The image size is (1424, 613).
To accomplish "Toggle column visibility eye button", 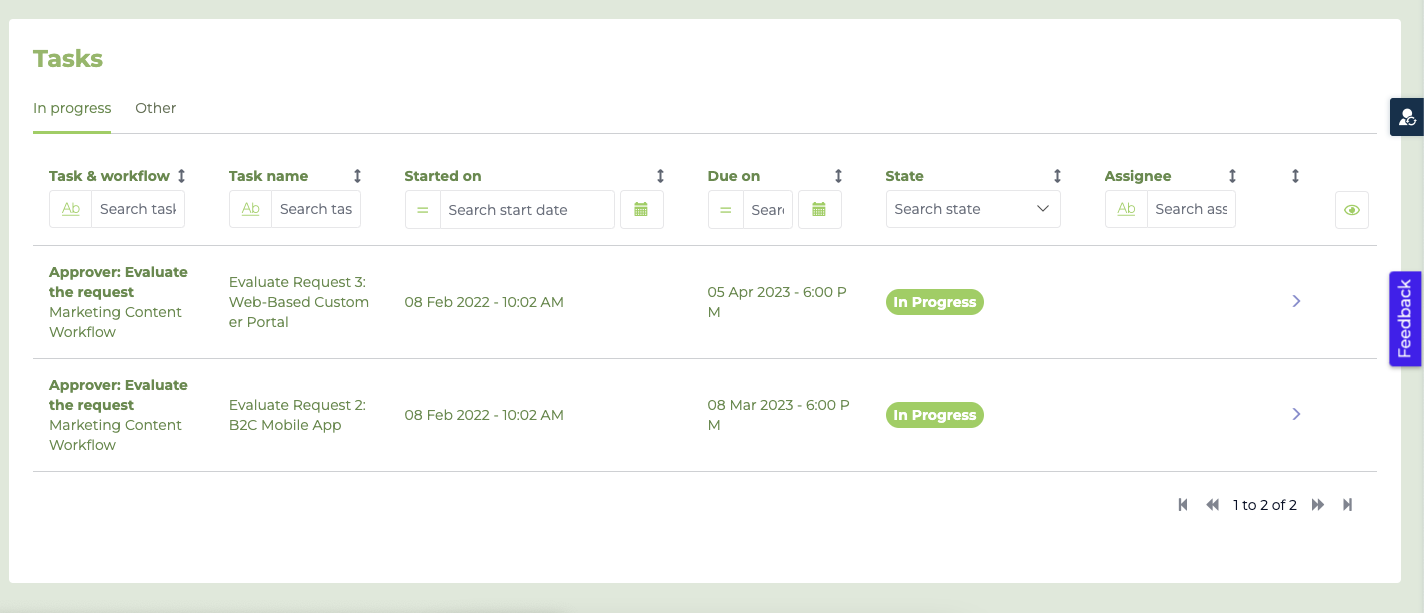I will [1352, 210].
